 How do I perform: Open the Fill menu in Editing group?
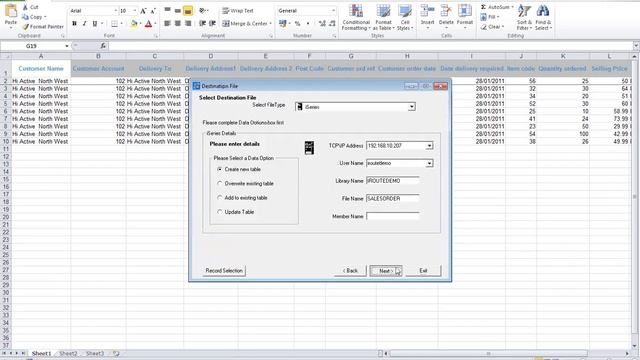pos(489,17)
